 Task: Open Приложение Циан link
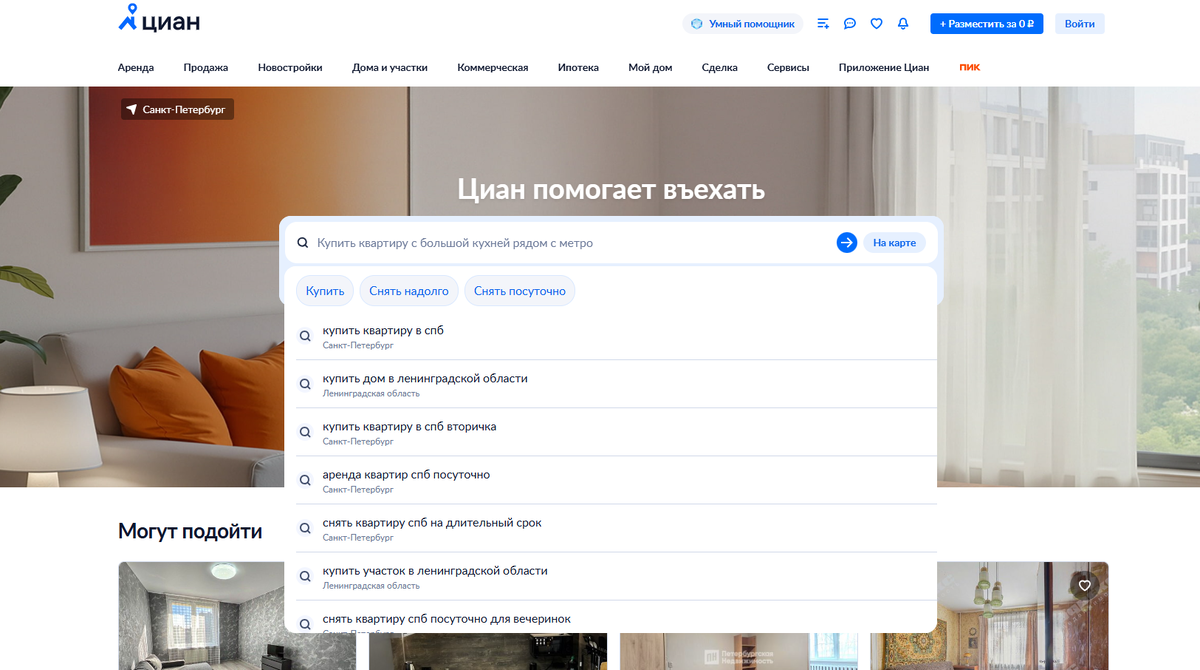[884, 68]
